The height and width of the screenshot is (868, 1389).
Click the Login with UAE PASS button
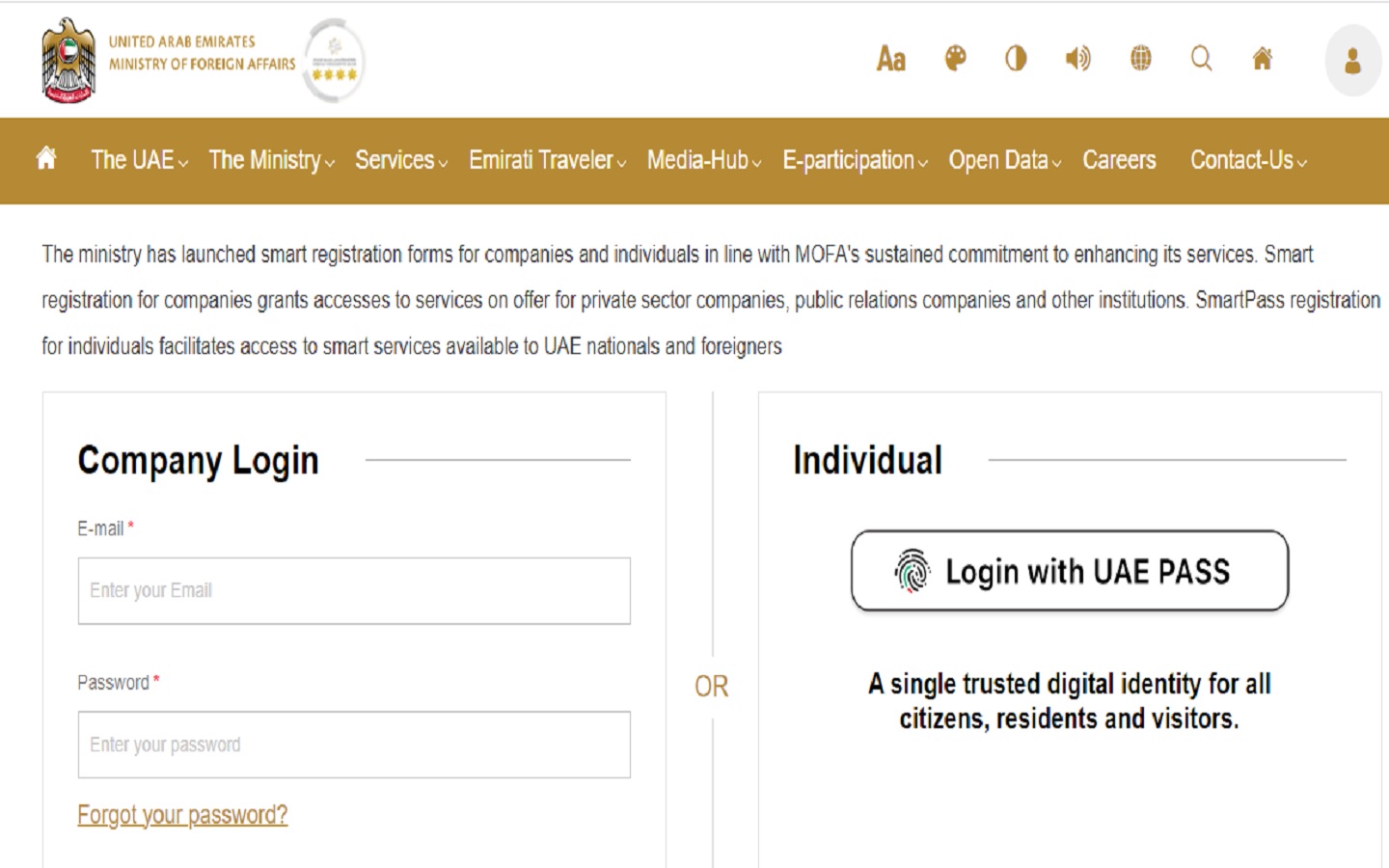pyautogui.click(x=1069, y=571)
